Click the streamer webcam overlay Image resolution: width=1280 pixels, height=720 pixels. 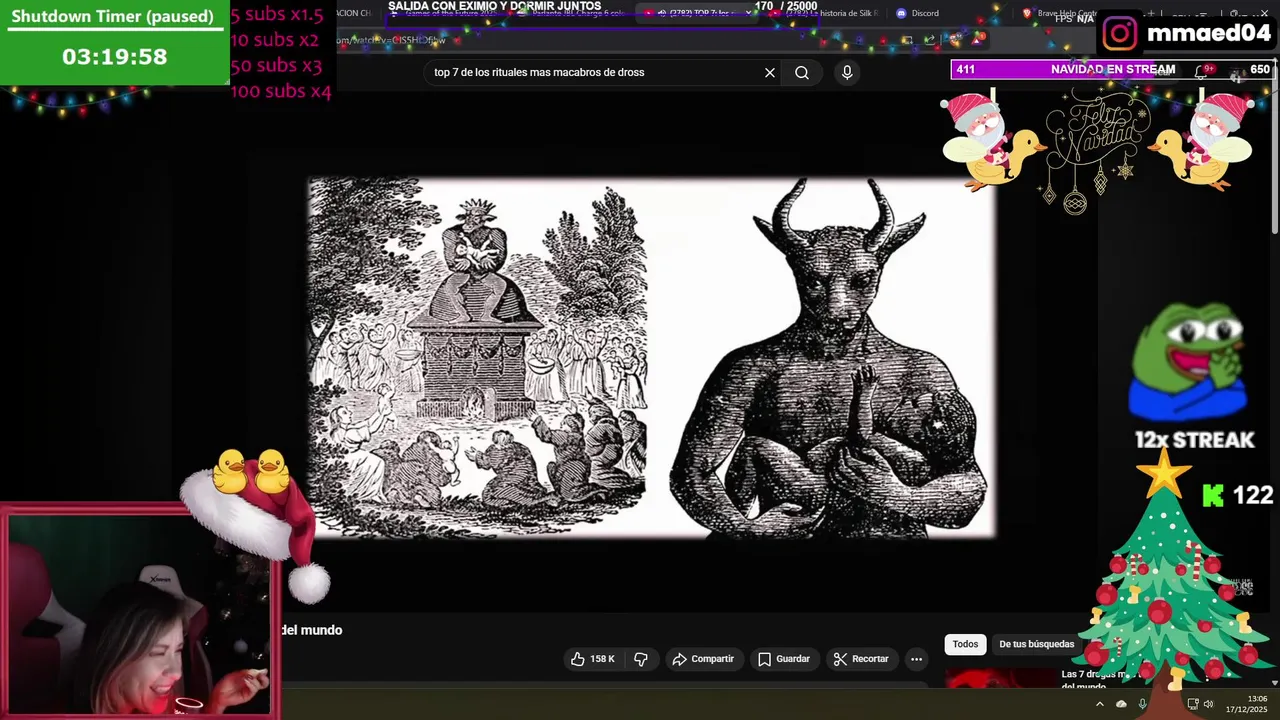pyautogui.click(x=140, y=614)
